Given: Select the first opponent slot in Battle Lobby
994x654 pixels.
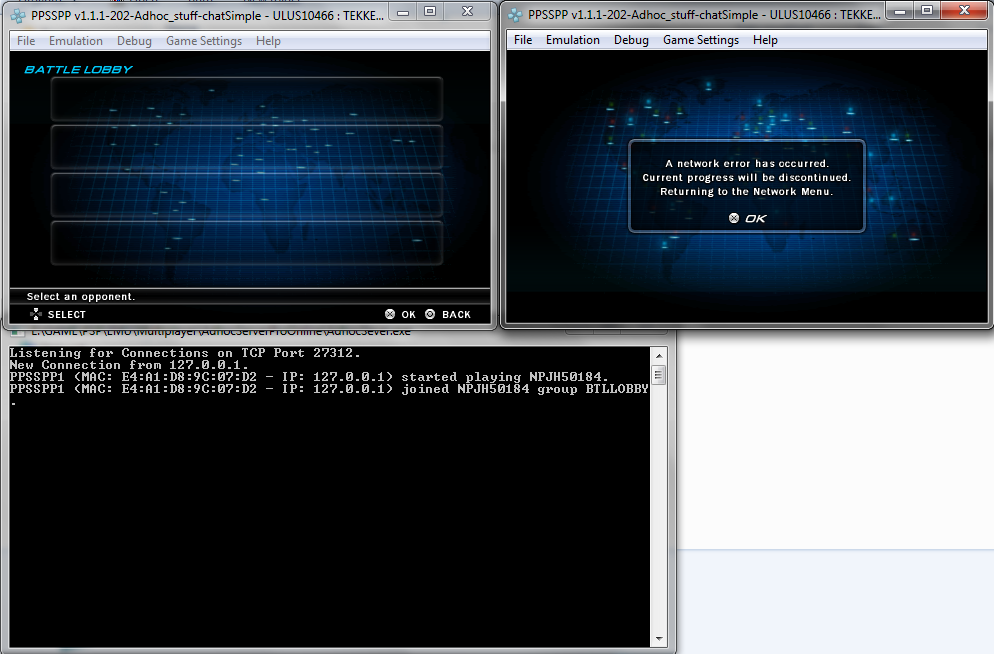Looking at the screenshot, I should [x=246, y=98].
